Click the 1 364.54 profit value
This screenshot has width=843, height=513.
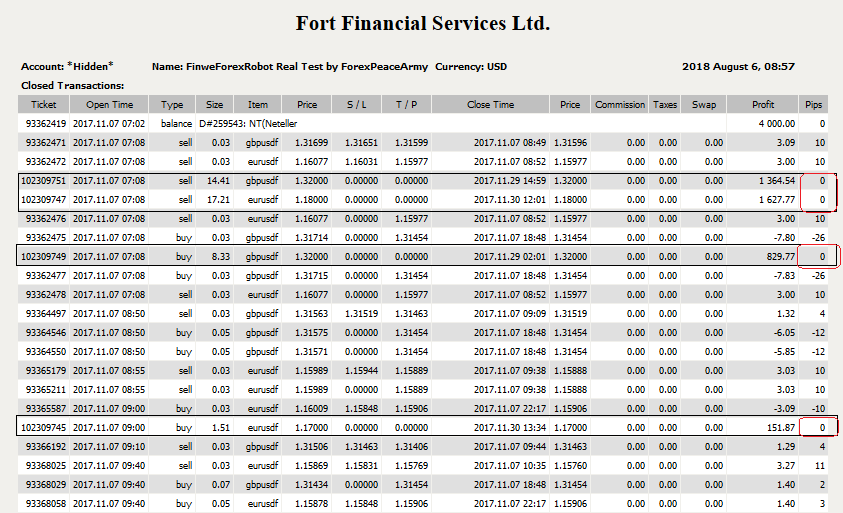coord(777,181)
